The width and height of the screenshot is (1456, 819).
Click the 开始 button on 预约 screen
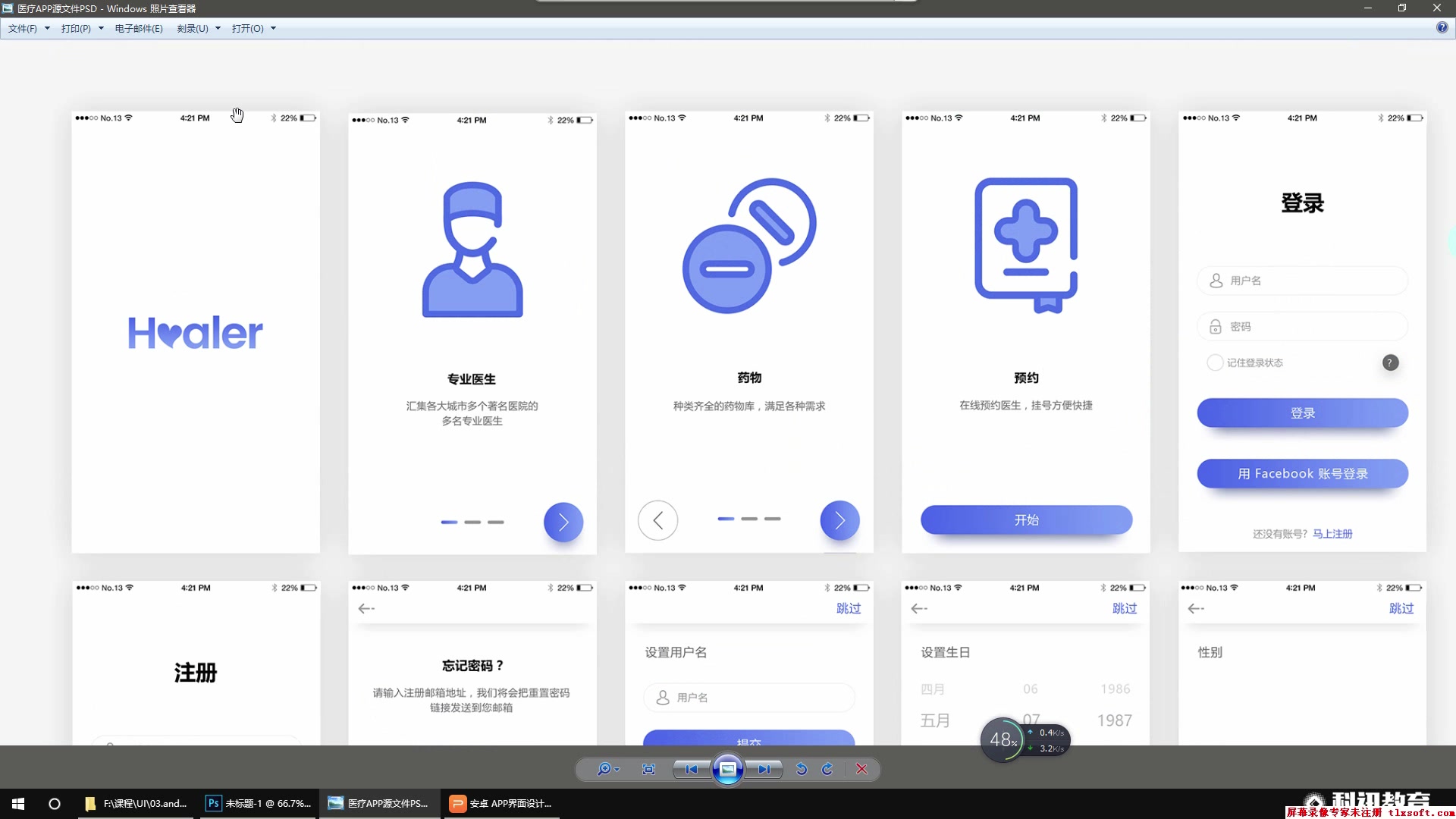coord(1026,519)
